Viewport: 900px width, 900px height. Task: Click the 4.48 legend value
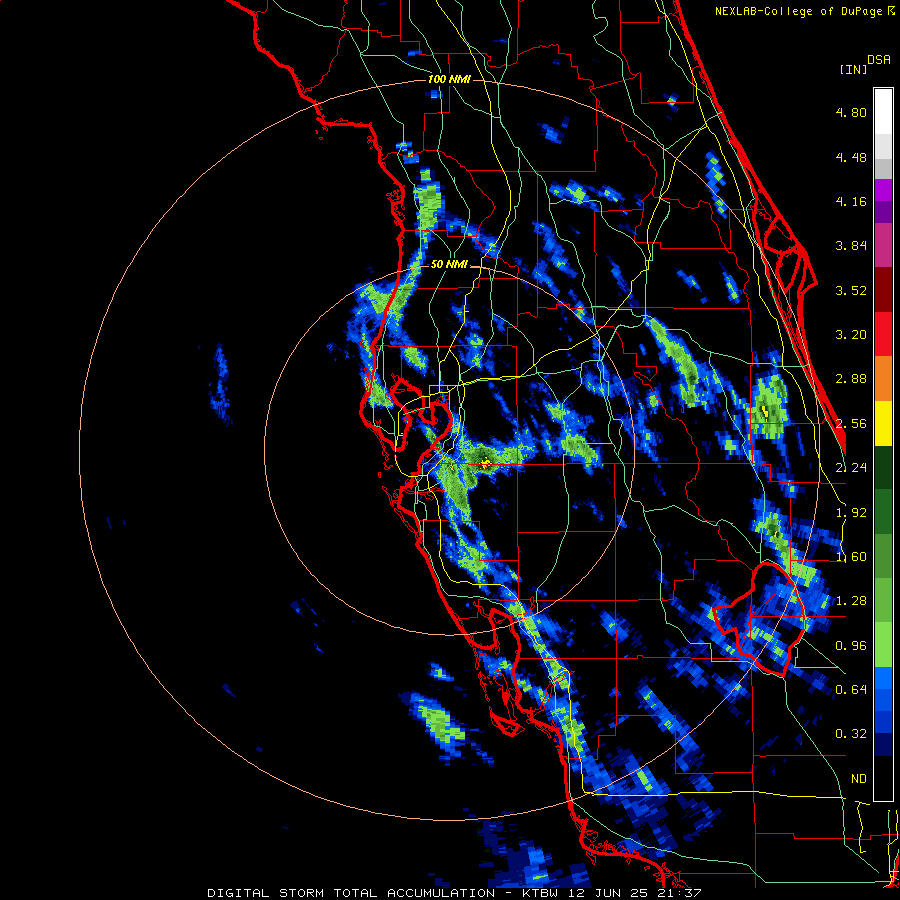coord(851,157)
